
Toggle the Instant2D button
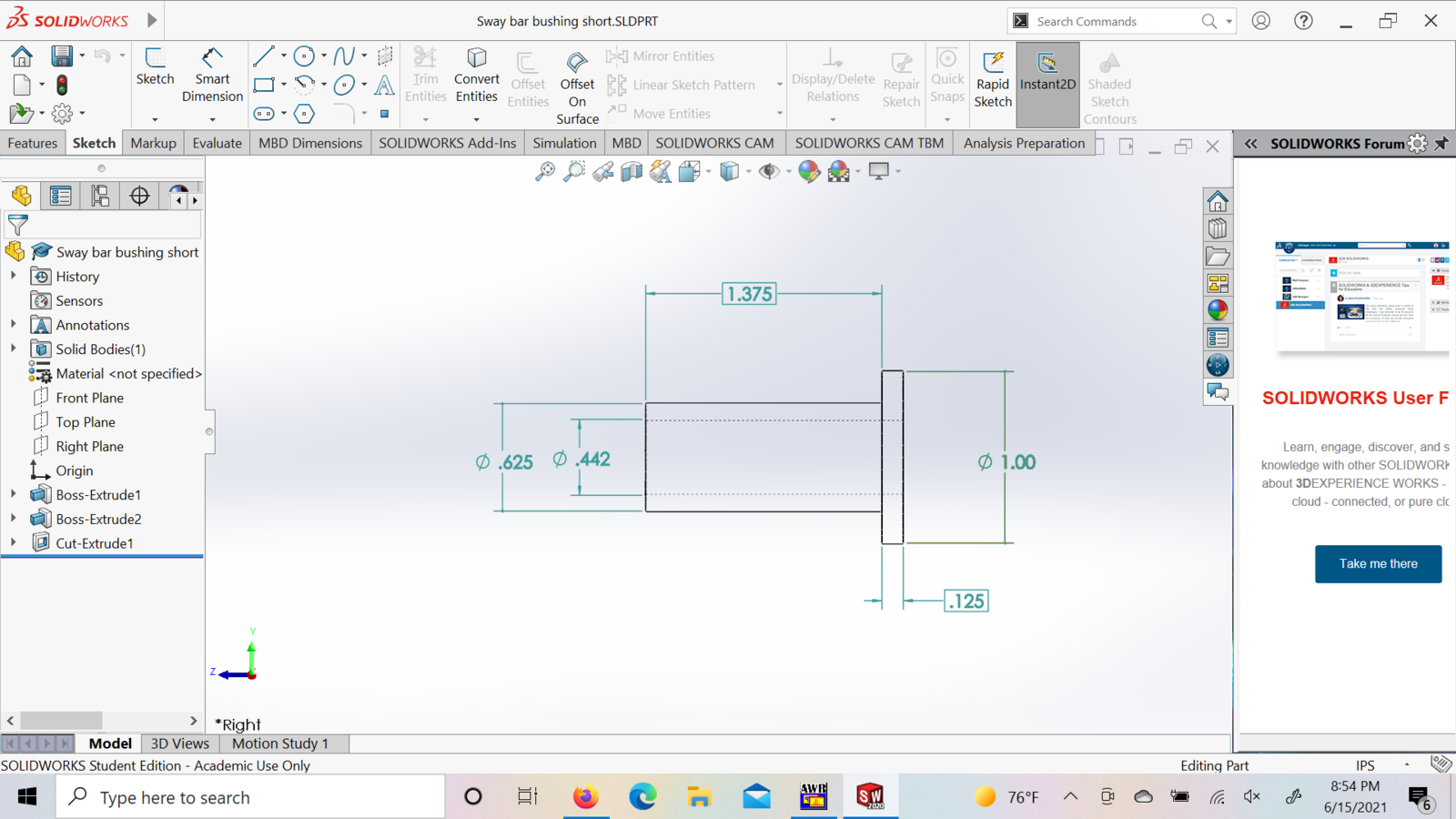tap(1047, 73)
